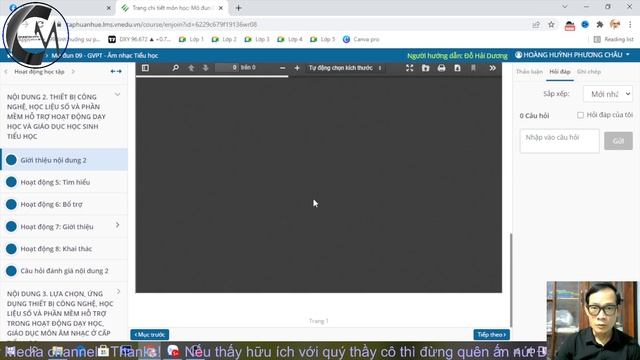This screenshot has height=360, width=640.
Task: Switch to the 'Hỏi đáp' tab
Action: [x=560, y=72]
